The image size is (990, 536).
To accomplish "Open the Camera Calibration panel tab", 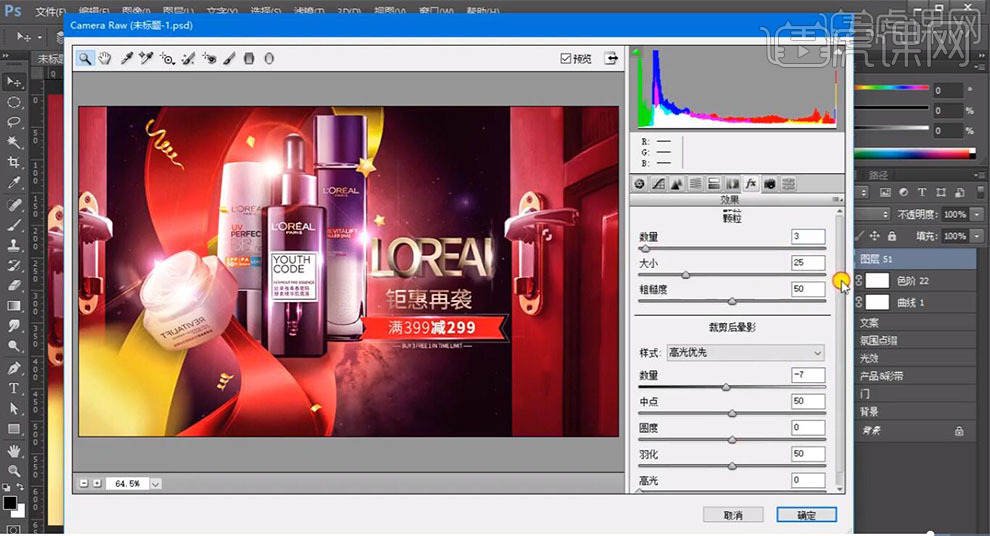I will [x=770, y=184].
